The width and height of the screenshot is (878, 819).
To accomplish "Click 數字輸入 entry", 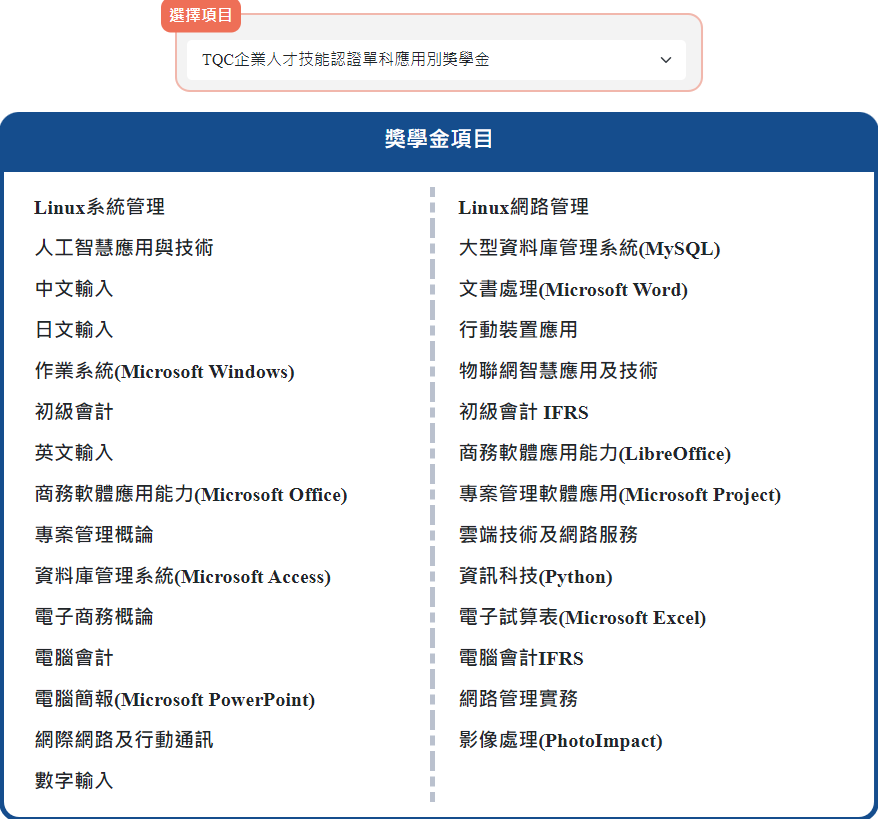I will tap(74, 780).
